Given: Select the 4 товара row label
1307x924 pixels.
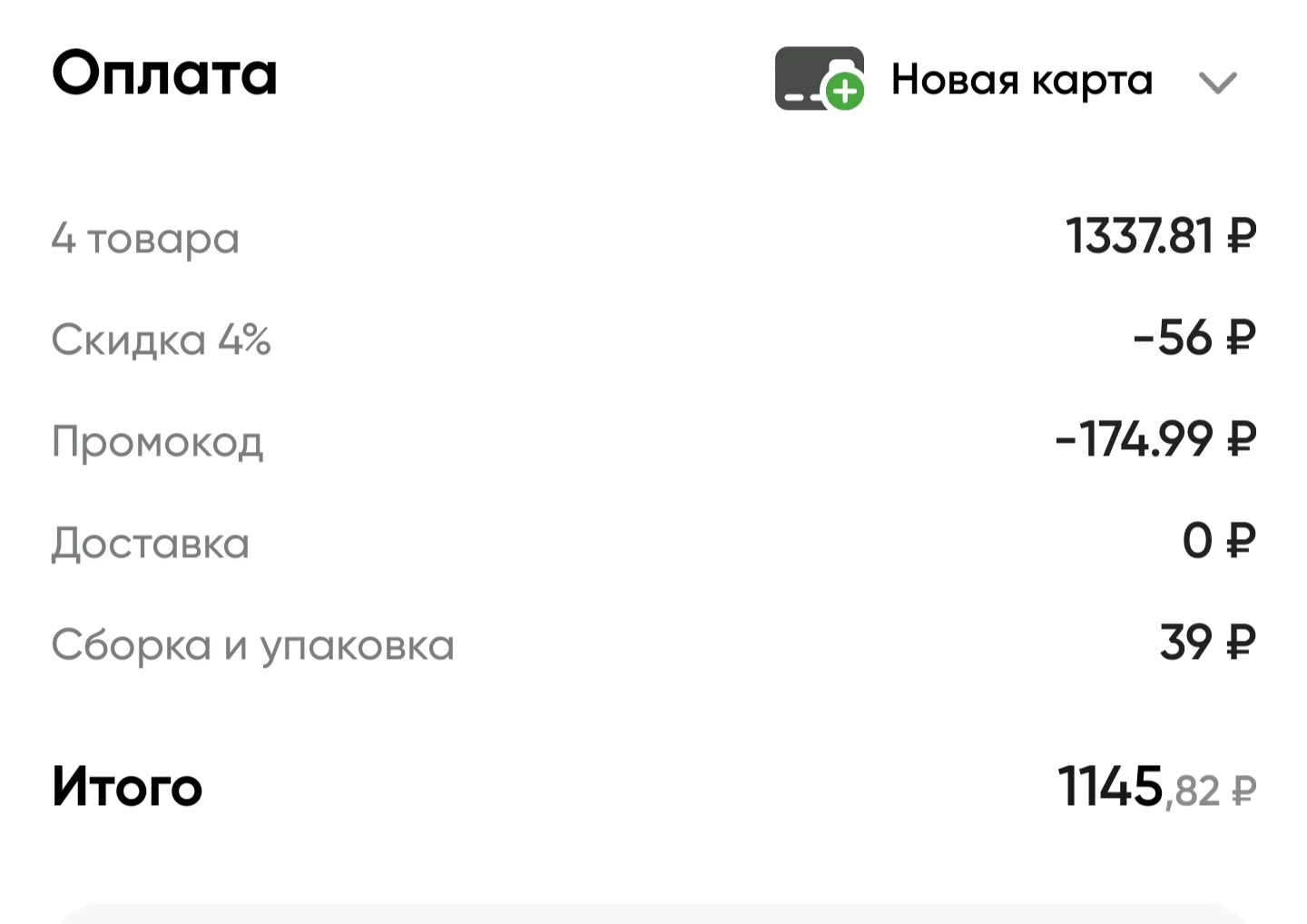Looking at the screenshot, I should coord(145,239).
